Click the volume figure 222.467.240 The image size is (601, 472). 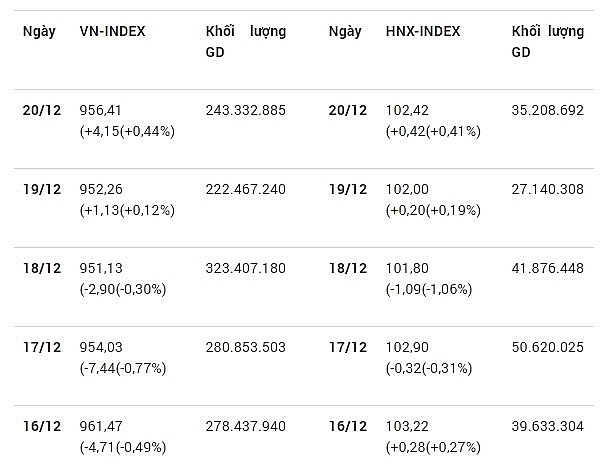tap(245, 189)
